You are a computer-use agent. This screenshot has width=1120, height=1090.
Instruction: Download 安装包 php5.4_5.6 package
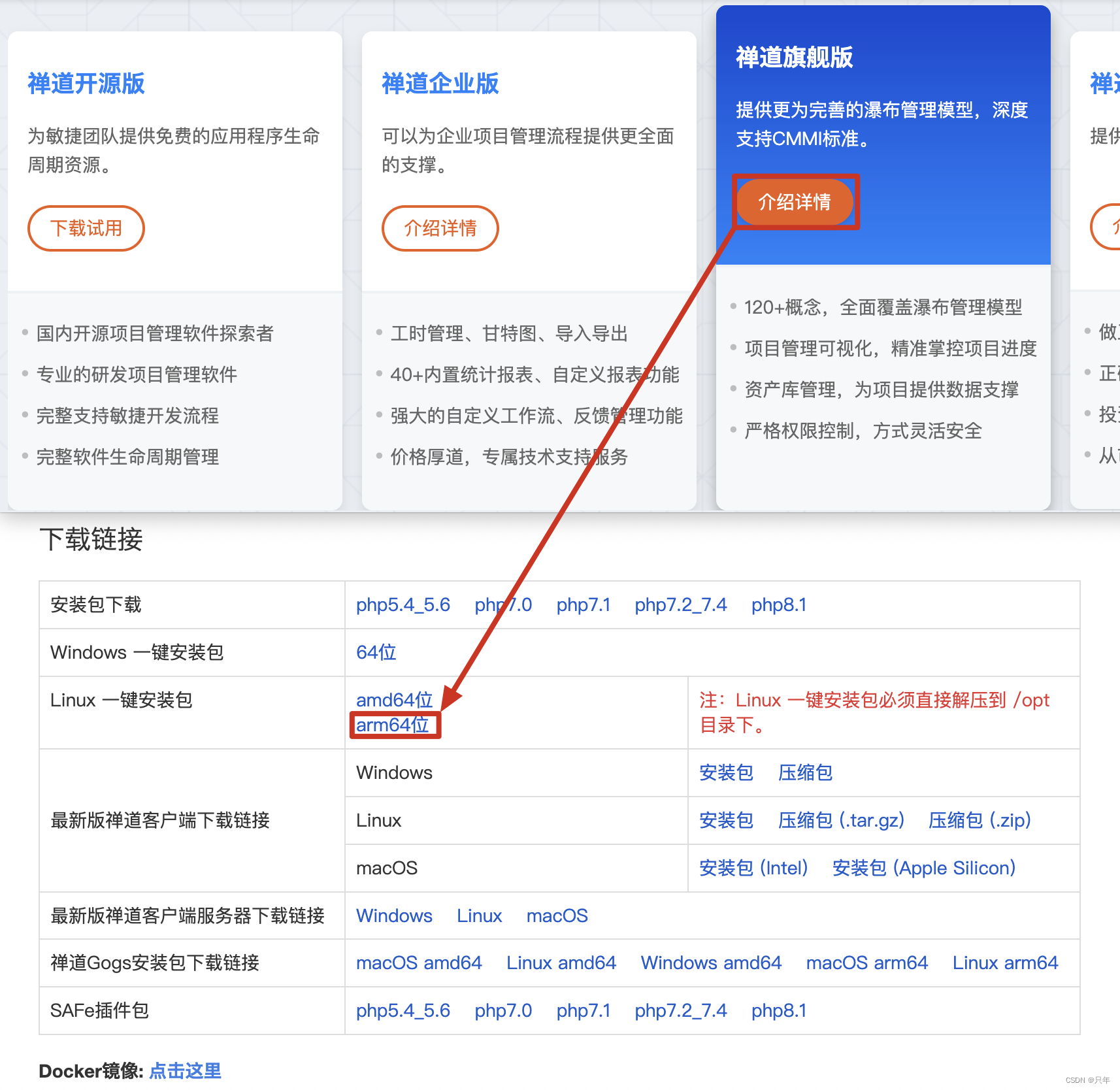pyautogui.click(x=403, y=605)
